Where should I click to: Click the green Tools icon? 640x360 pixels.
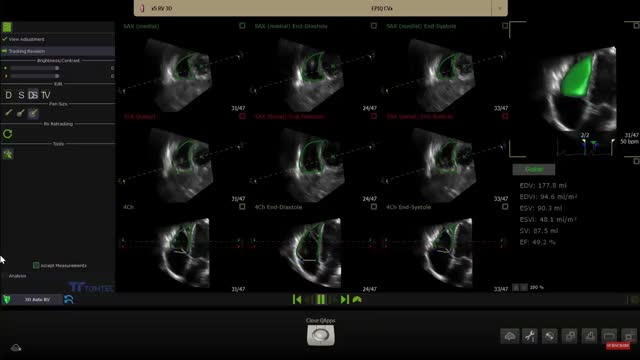(8, 154)
